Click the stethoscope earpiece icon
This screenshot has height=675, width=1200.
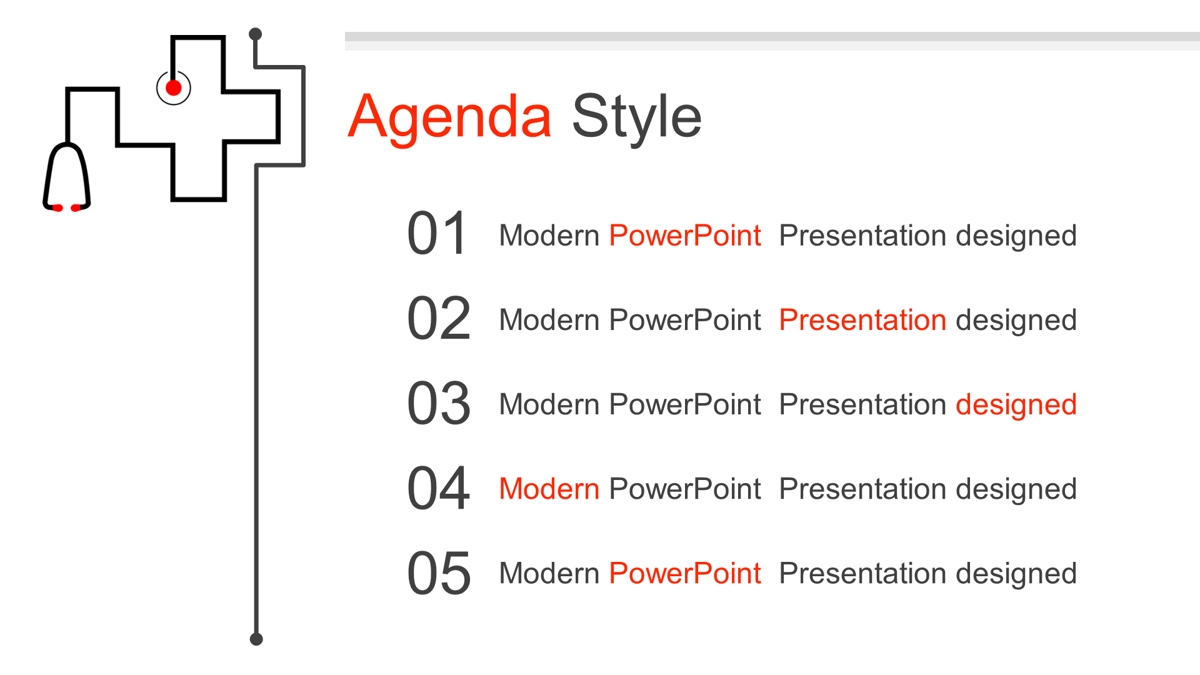point(67,176)
